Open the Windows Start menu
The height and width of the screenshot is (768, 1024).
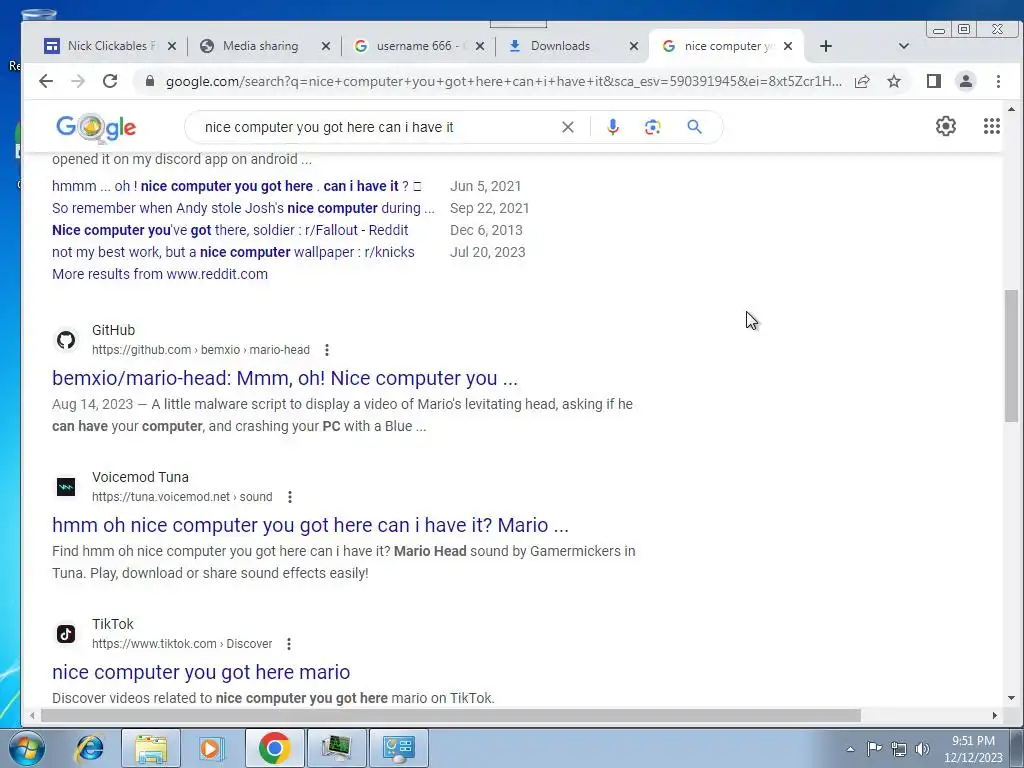pos(26,748)
